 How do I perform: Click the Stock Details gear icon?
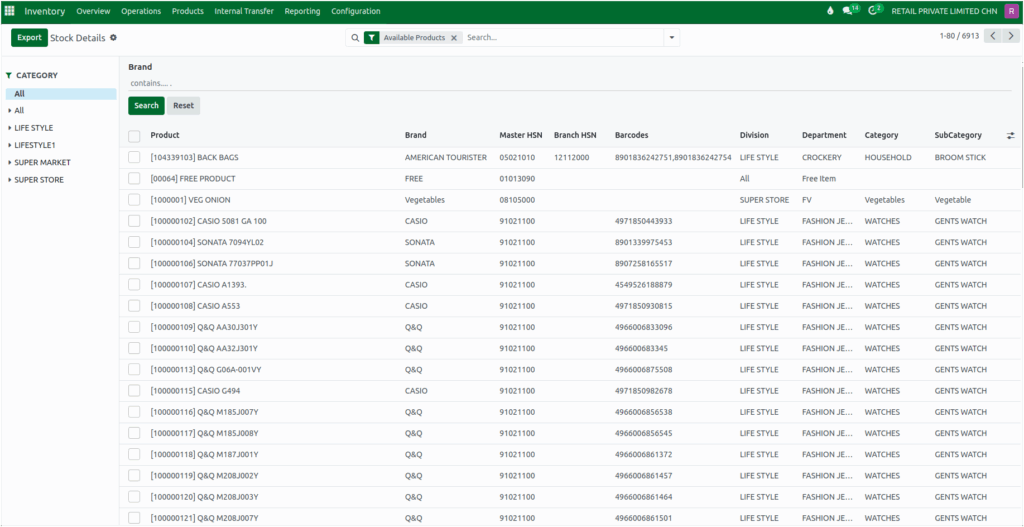113,38
